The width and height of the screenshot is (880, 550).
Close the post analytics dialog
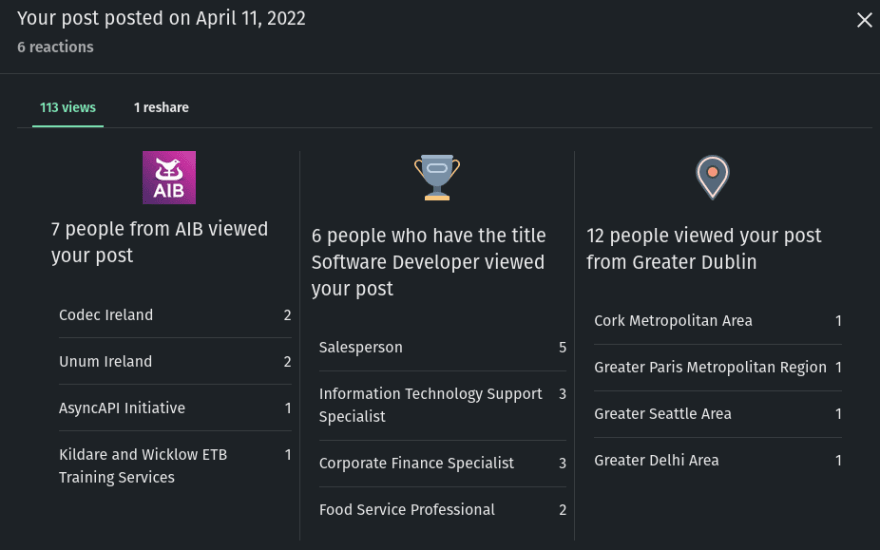click(864, 20)
